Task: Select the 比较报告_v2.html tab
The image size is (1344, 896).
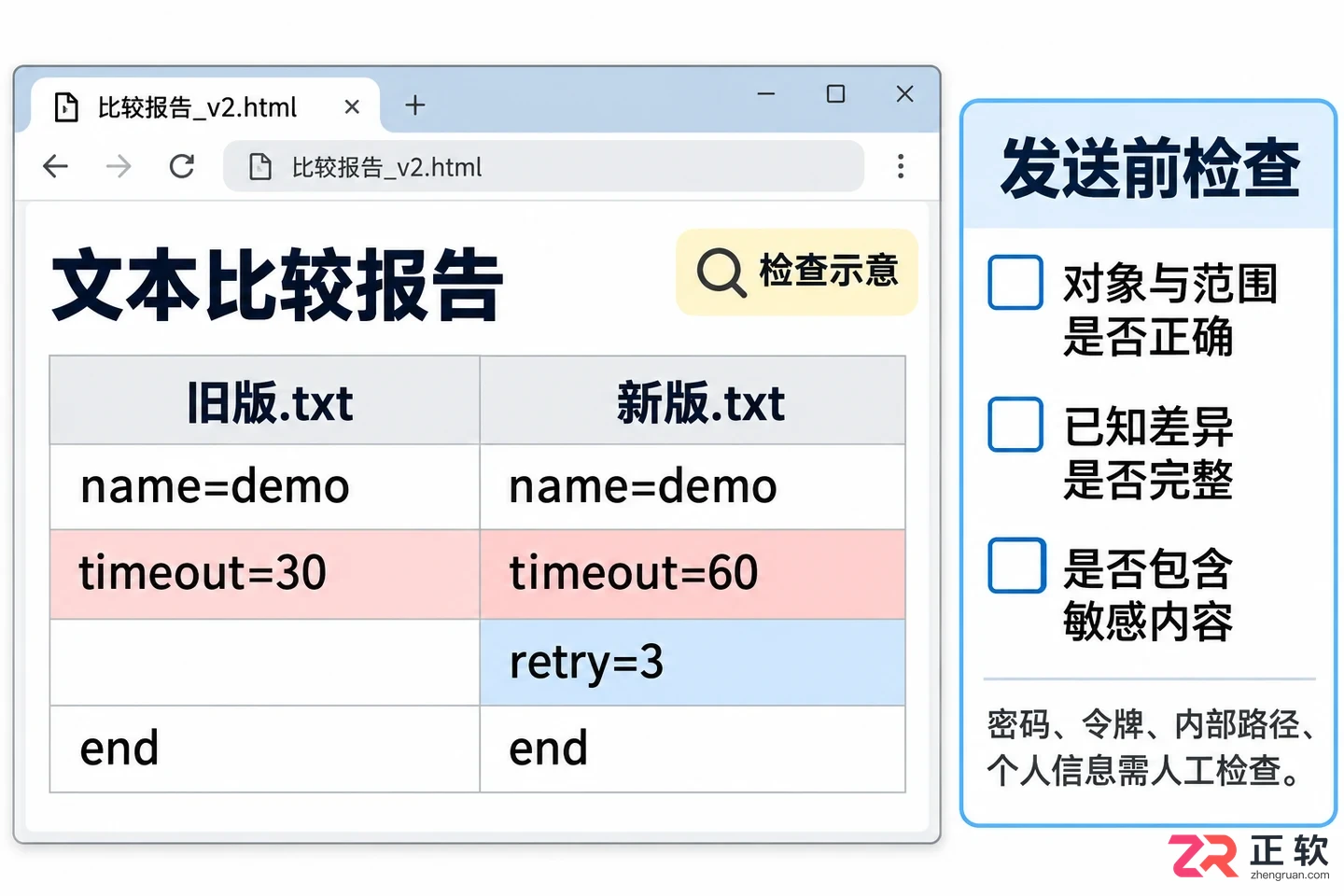Action: (205, 106)
